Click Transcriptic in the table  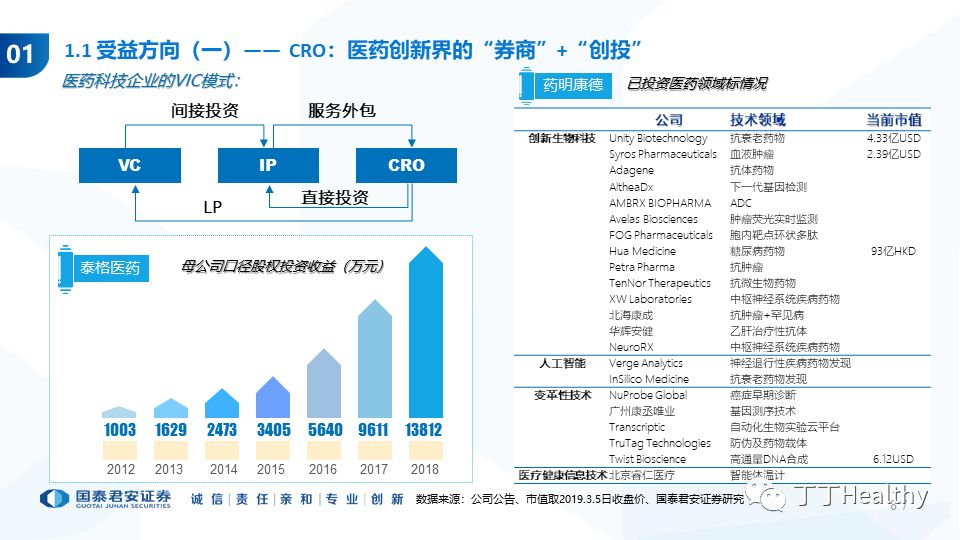tap(637, 427)
